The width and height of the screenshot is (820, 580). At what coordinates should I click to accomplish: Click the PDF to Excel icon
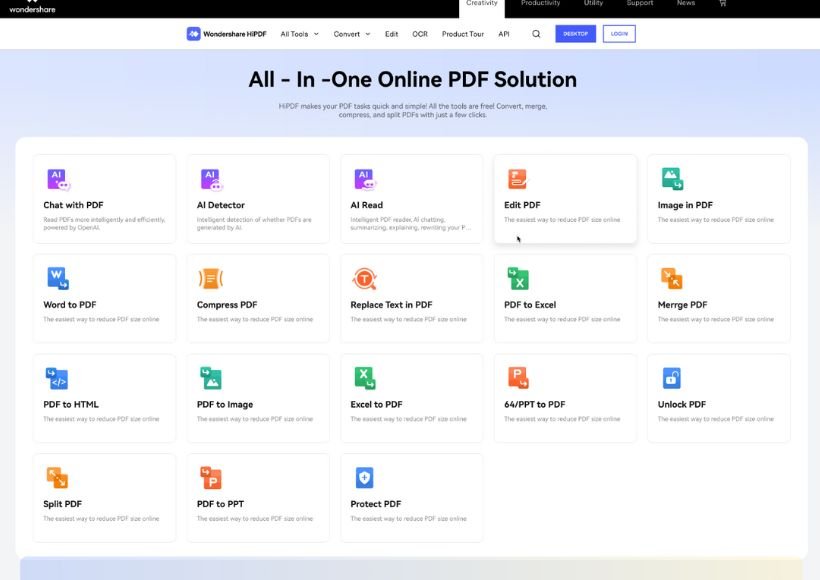pyautogui.click(x=518, y=278)
